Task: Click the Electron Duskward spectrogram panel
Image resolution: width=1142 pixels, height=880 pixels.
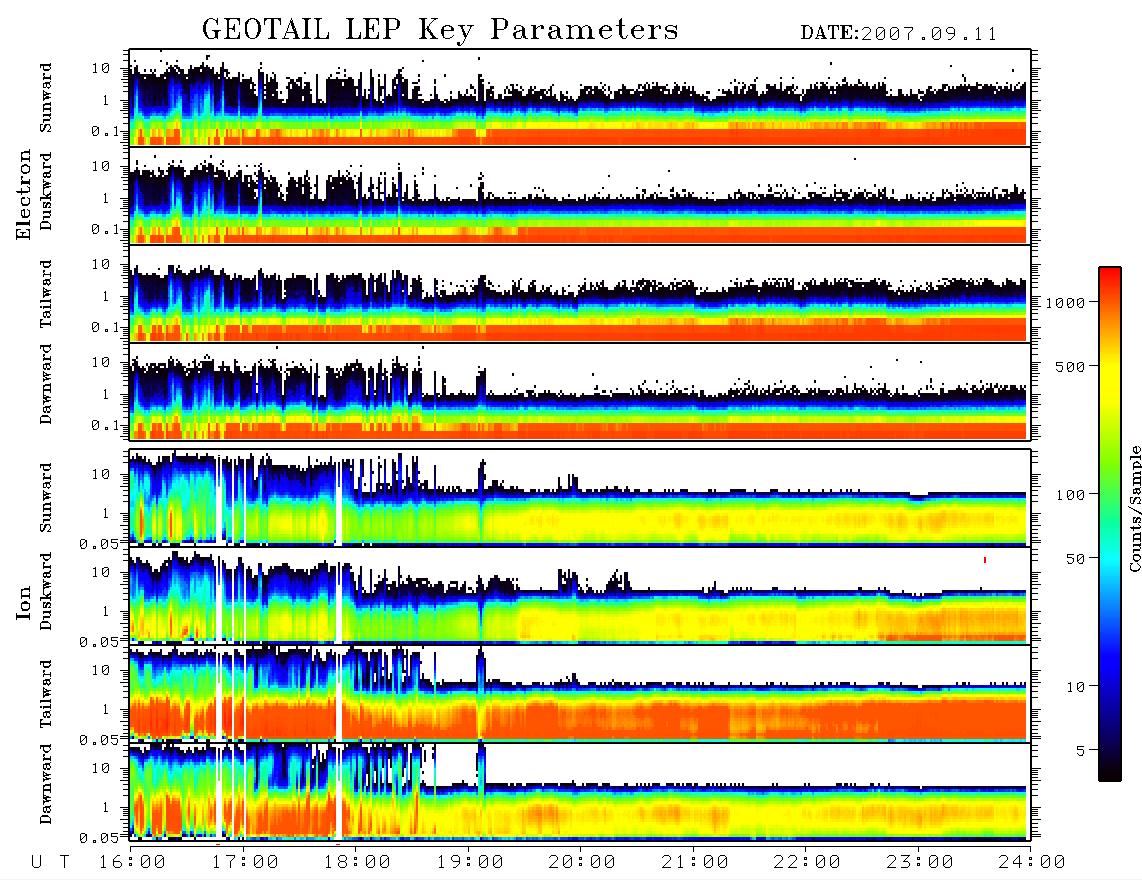Action: click(x=580, y=195)
